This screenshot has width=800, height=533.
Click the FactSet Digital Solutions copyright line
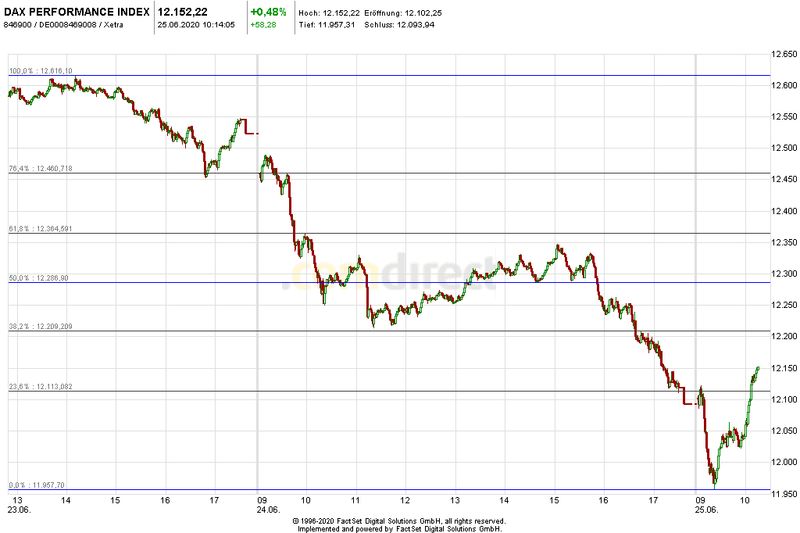click(399, 521)
